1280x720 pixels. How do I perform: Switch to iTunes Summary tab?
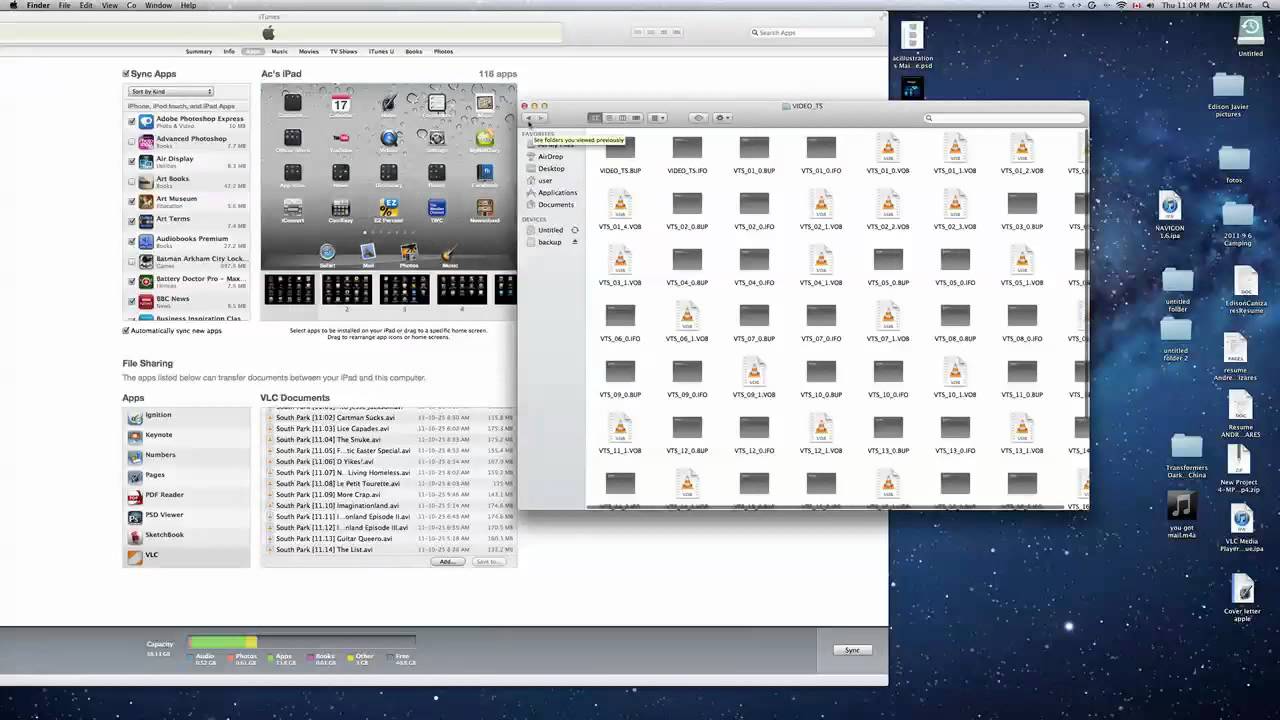(x=198, y=51)
